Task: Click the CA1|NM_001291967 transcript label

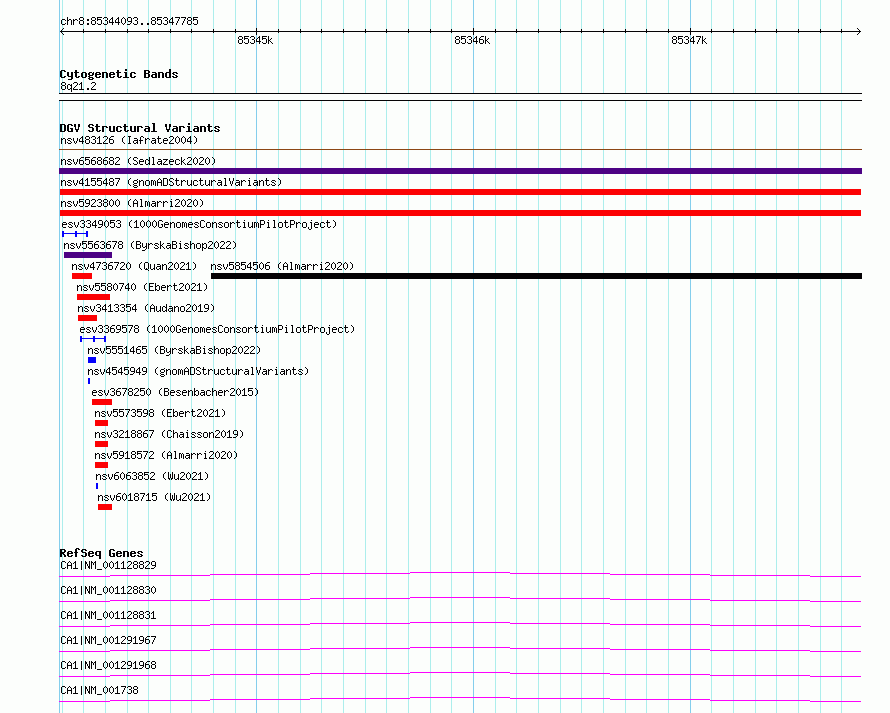Action: pyautogui.click(x=108, y=640)
